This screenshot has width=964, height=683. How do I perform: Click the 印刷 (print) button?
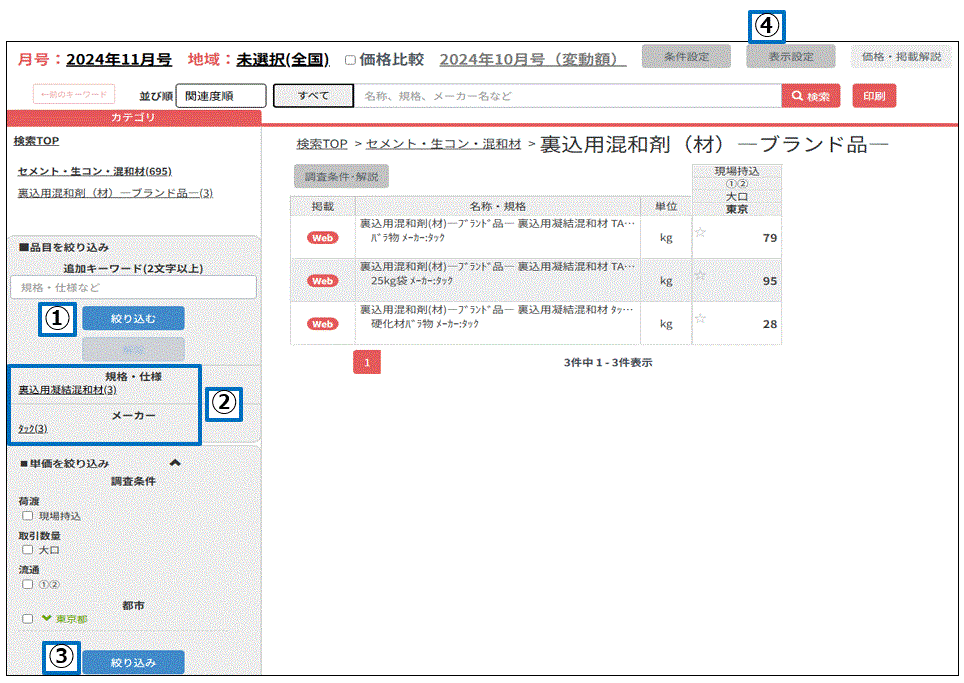[873, 95]
